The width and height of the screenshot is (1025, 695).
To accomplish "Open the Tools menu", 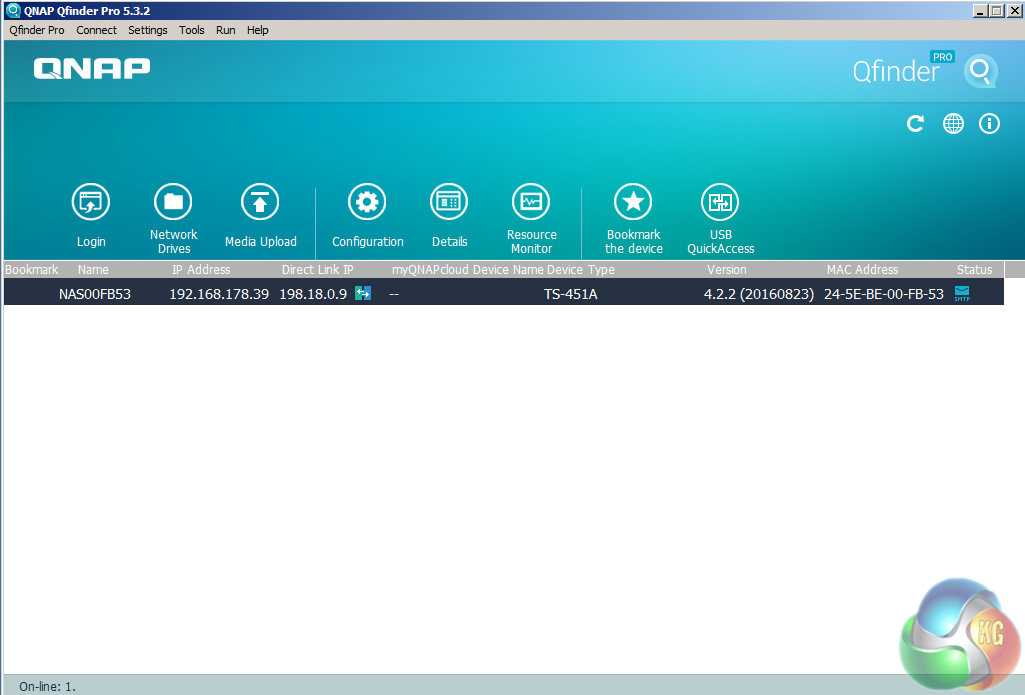I will [192, 30].
